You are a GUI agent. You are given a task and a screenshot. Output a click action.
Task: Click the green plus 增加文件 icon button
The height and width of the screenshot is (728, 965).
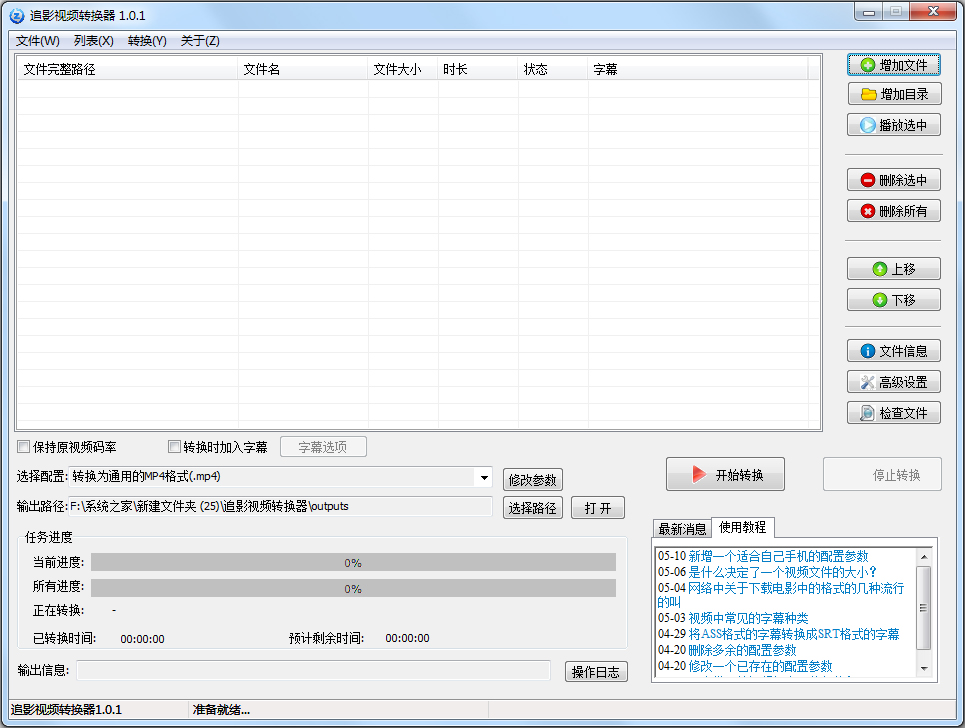coord(894,65)
